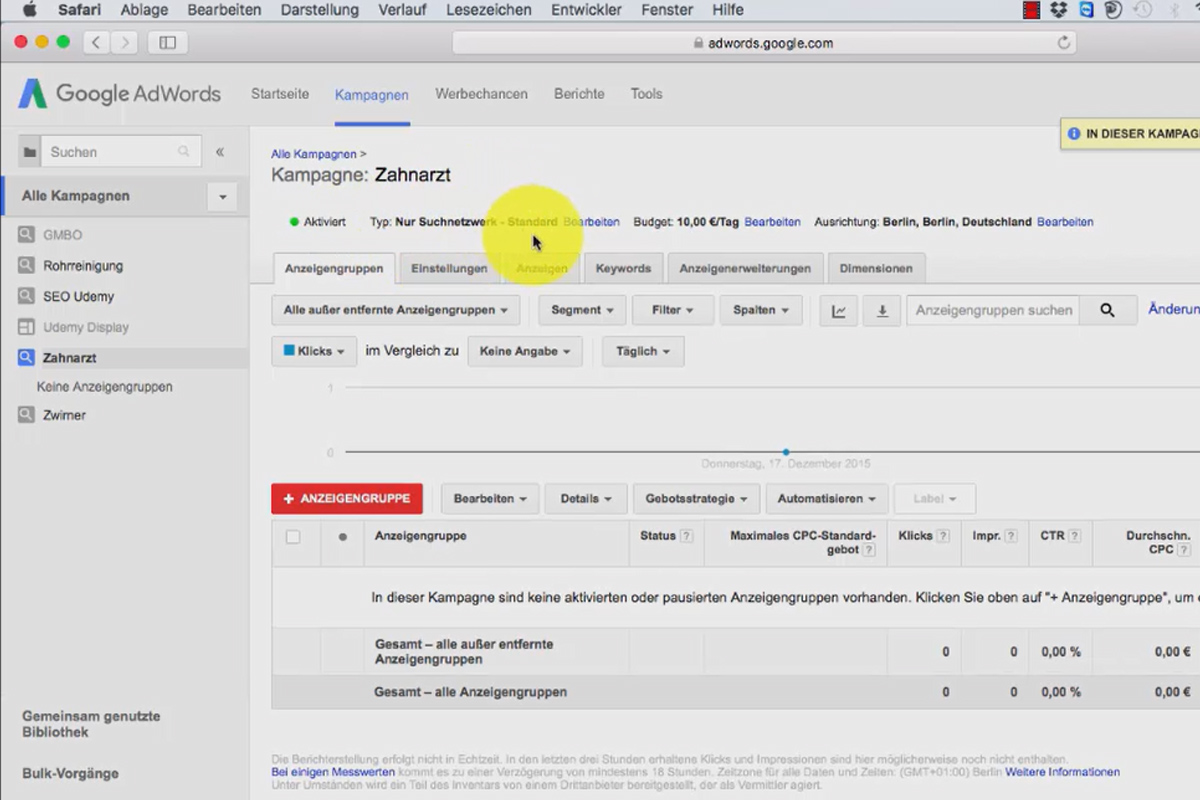The image size is (1200, 800).
Task: Switch to the Einstellungen tab
Action: pos(449,269)
